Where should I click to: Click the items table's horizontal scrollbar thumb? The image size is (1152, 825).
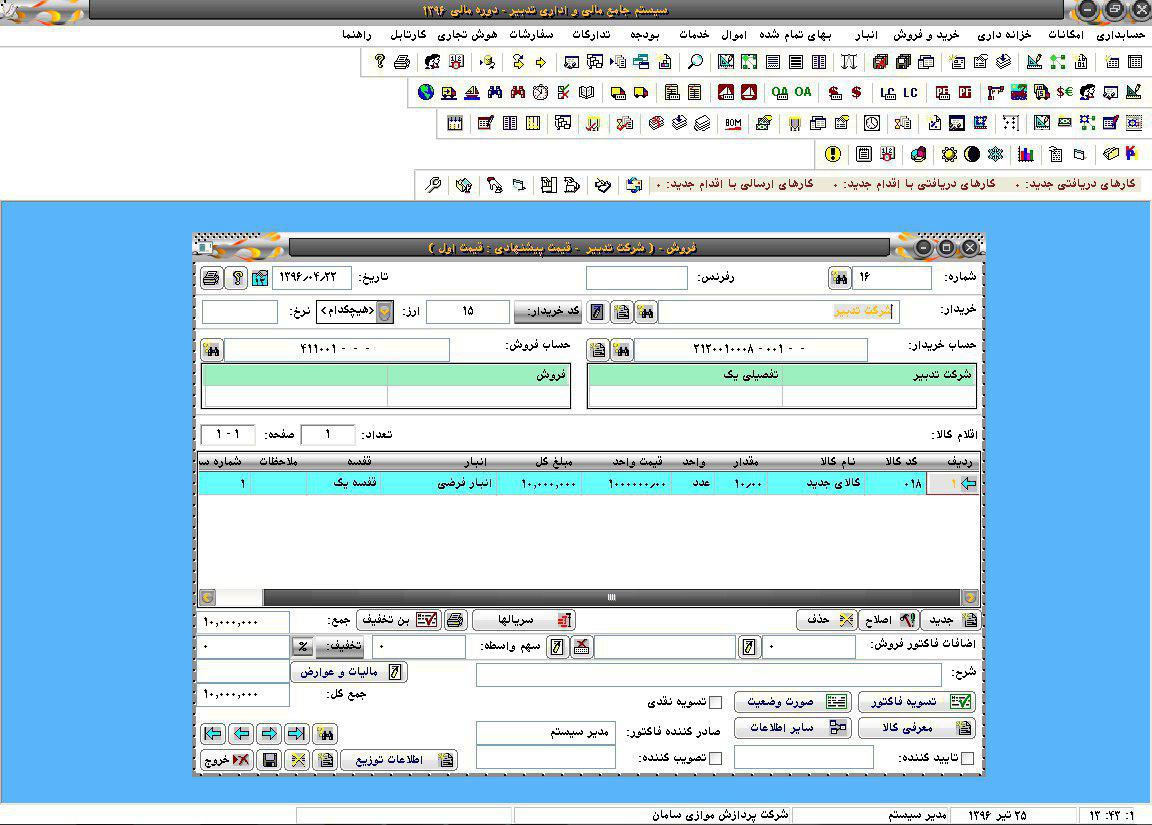[x=611, y=597]
